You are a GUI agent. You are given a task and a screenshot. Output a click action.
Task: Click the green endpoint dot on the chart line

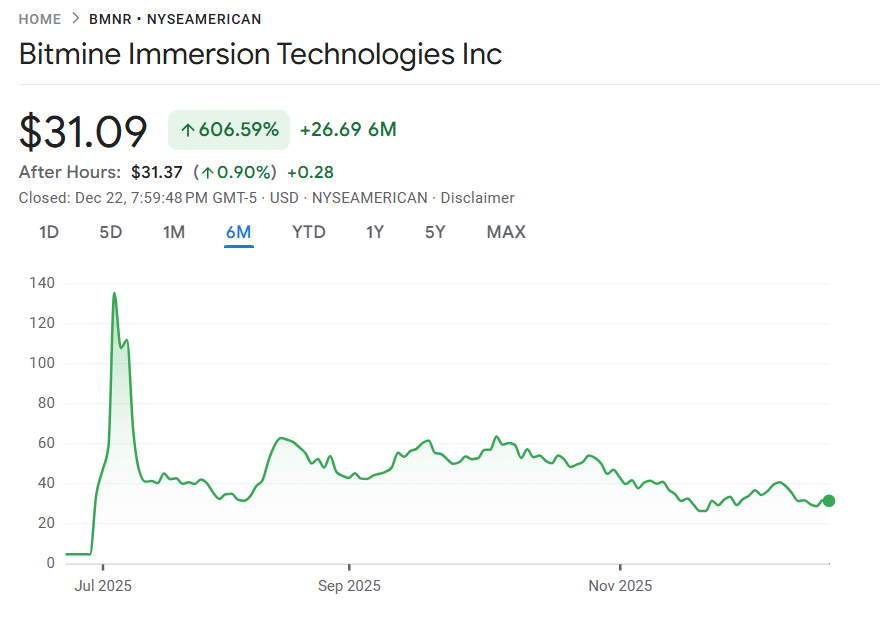tap(830, 502)
